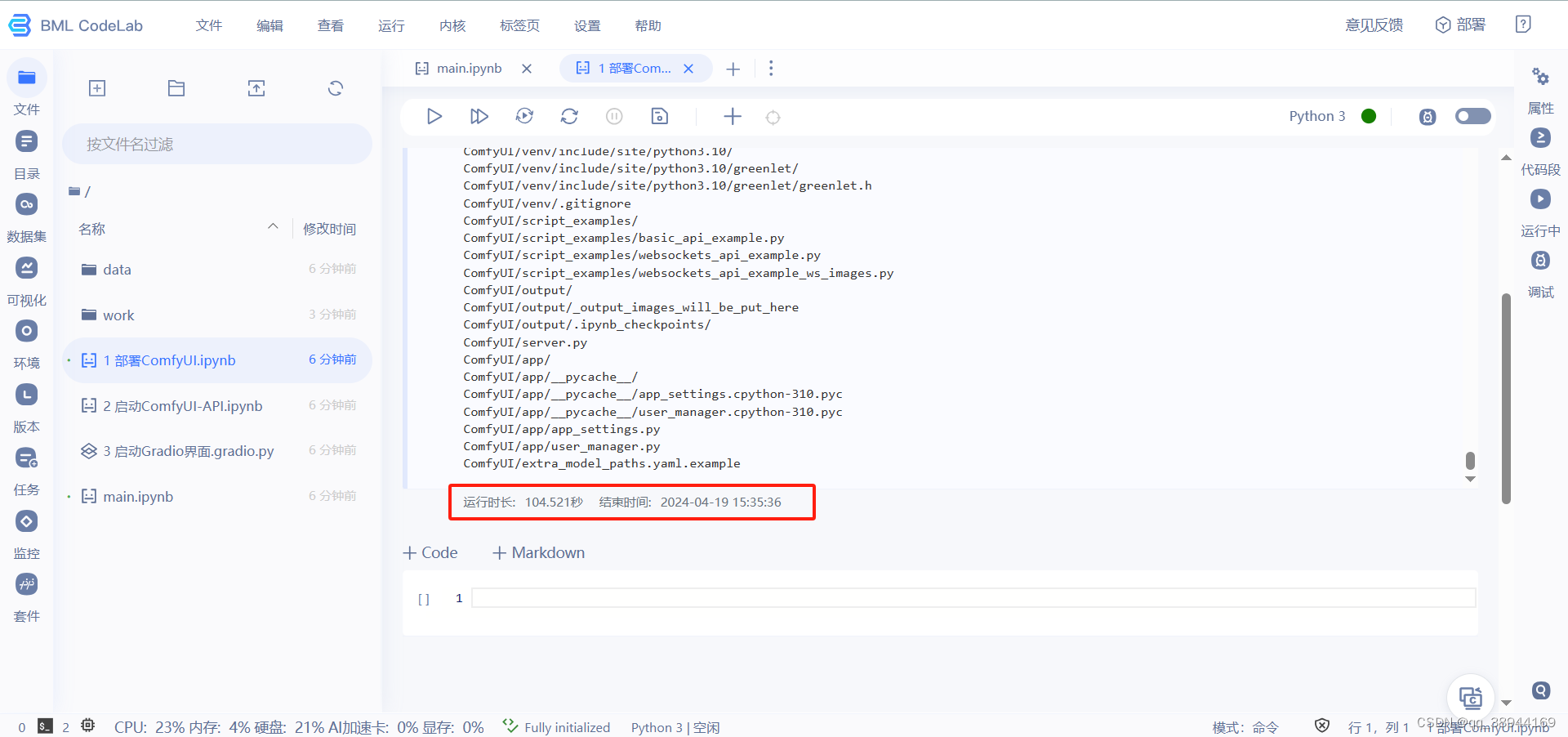Open the 监控 sidebar panel
Viewport: 1568px width, 737px height.
pos(27,521)
